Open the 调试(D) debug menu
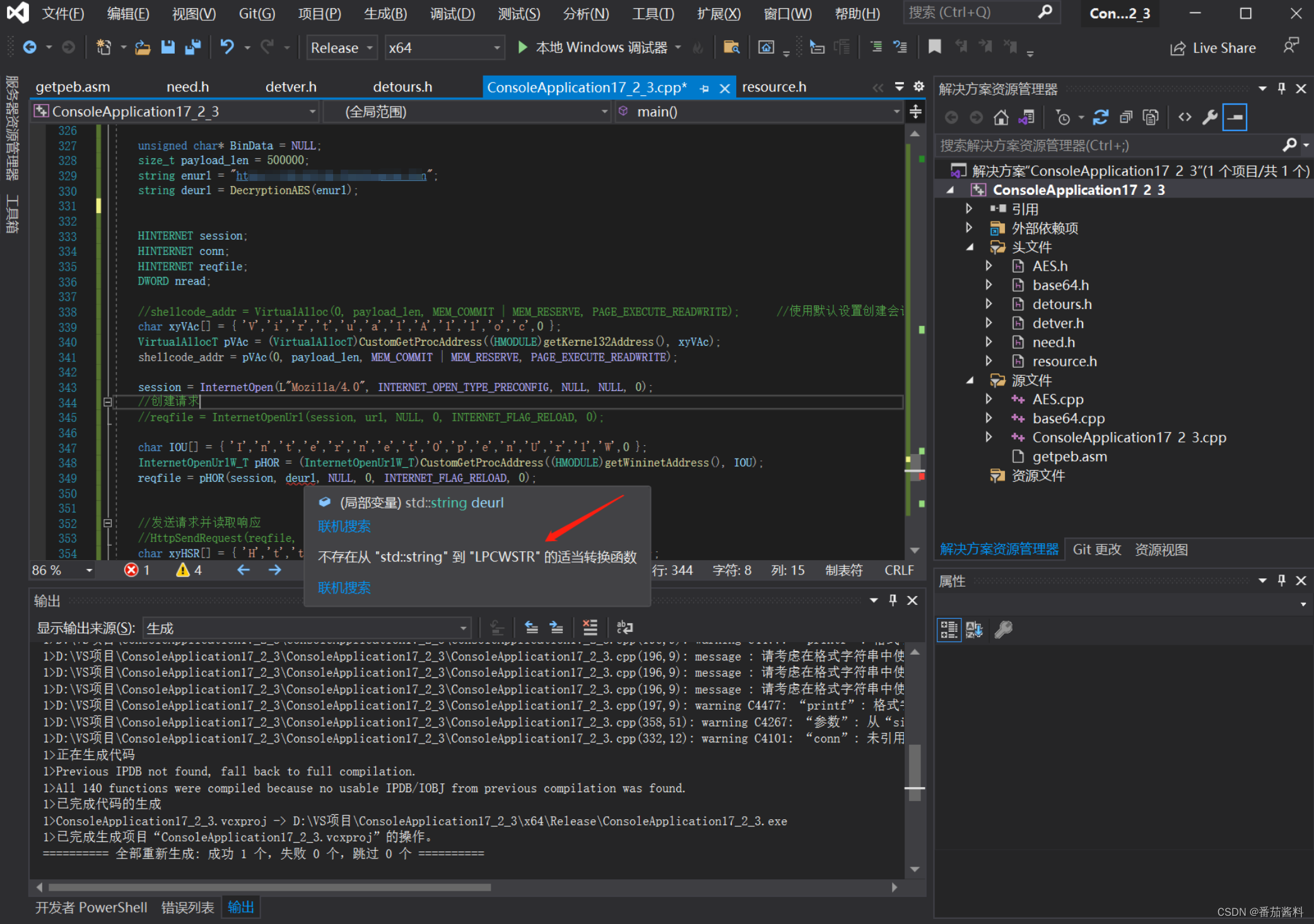 pos(452,13)
